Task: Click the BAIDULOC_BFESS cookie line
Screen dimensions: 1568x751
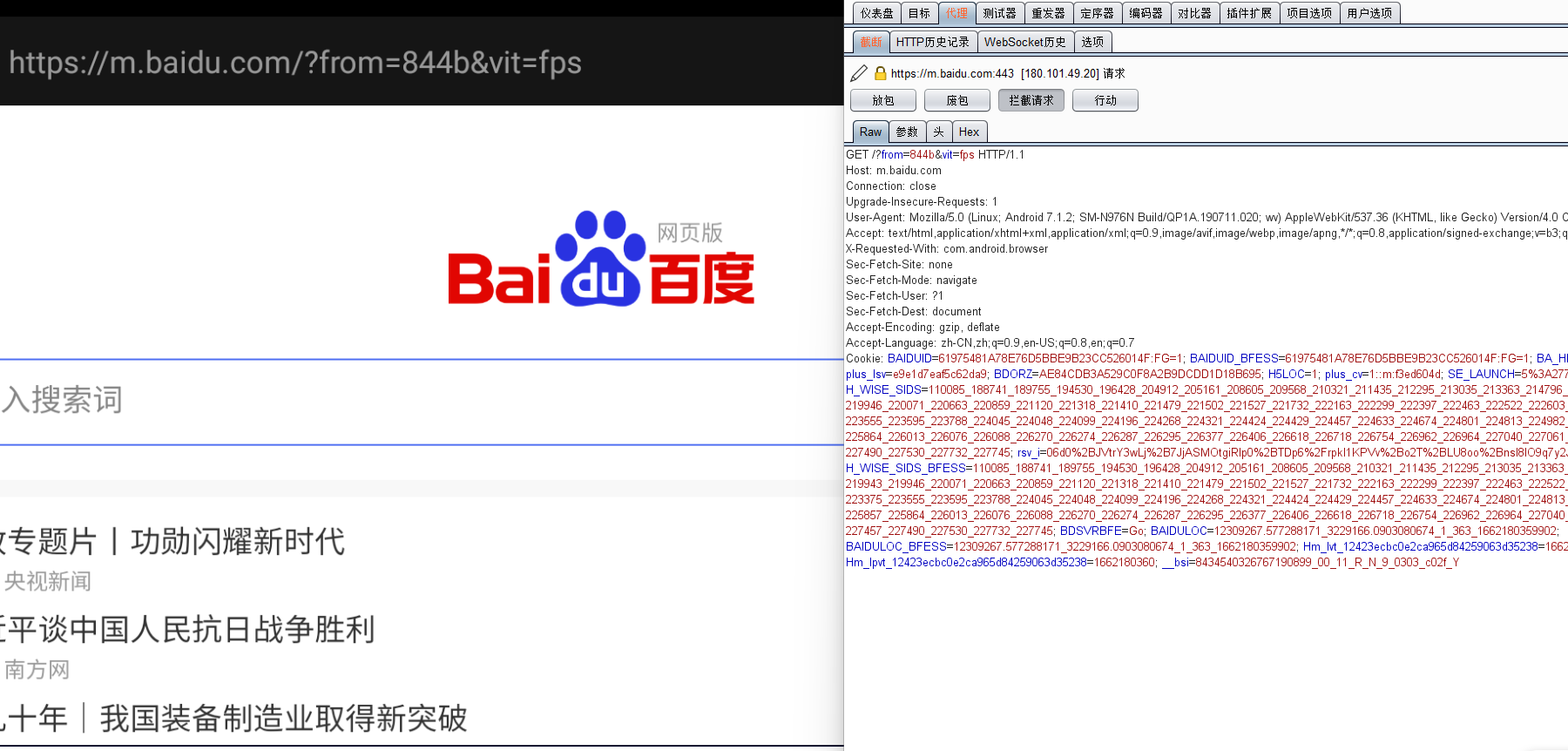Action: point(1206,546)
